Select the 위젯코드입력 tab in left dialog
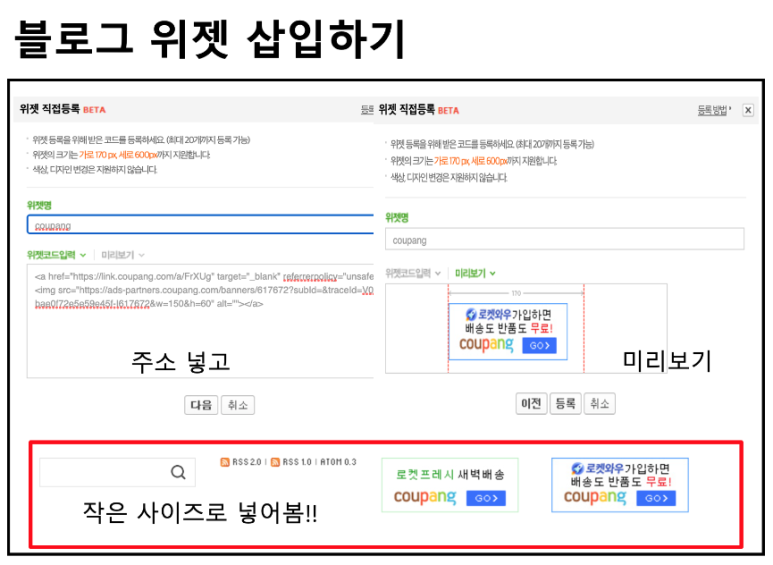The height and width of the screenshot is (565, 773). (x=51, y=255)
